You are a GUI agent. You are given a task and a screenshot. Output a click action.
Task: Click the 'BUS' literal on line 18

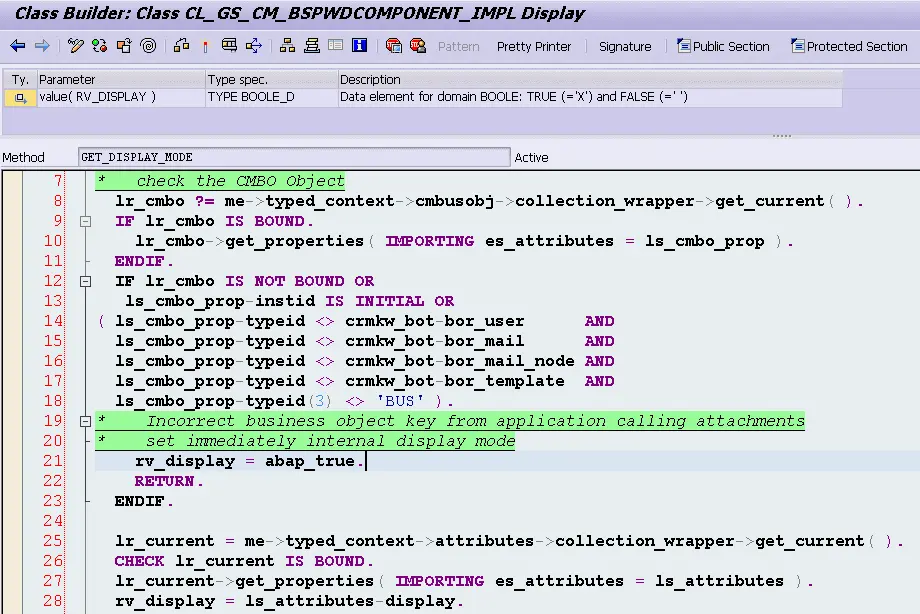400,401
